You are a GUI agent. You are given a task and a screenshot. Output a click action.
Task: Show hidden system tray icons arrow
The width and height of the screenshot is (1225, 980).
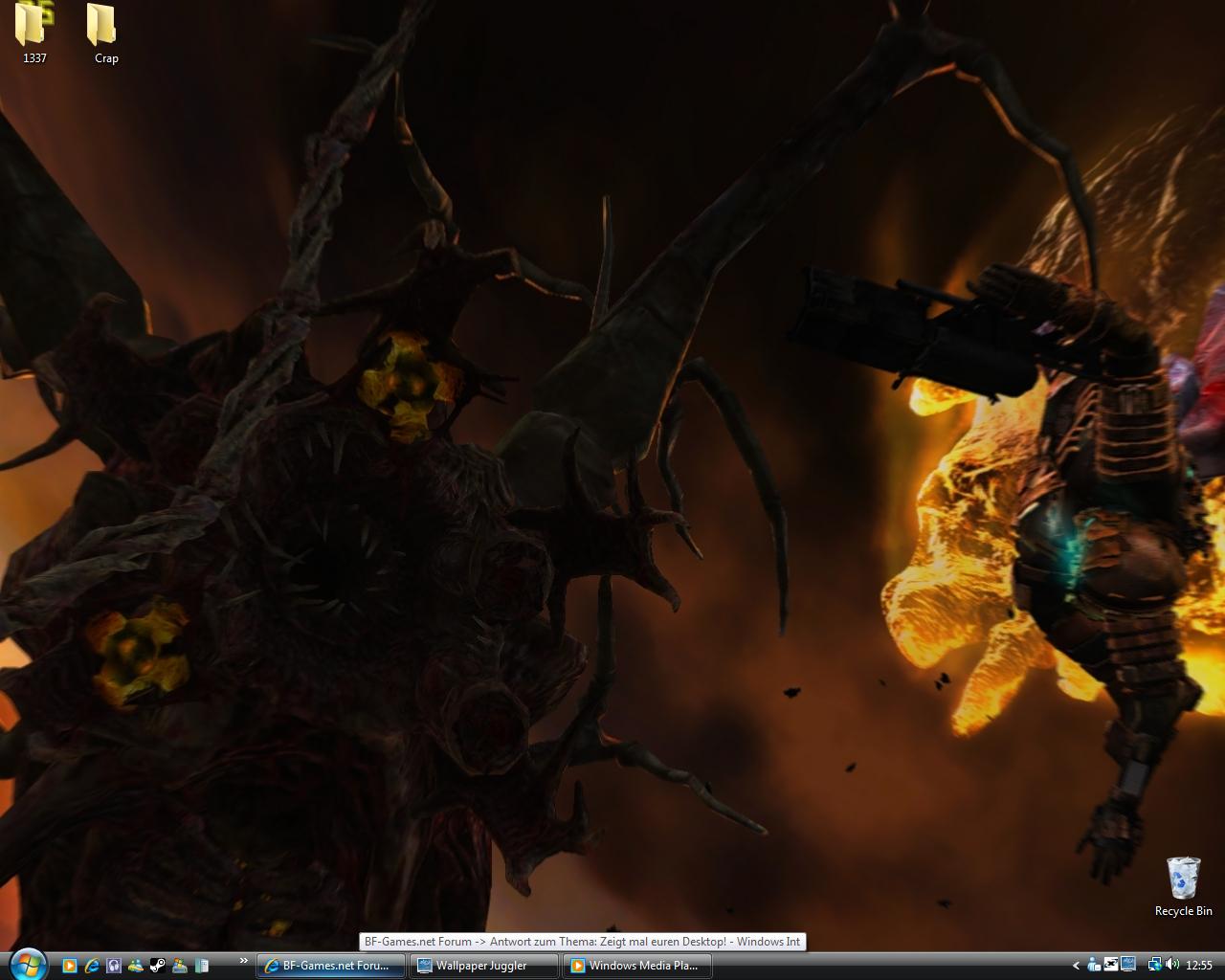[x=1076, y=966]
